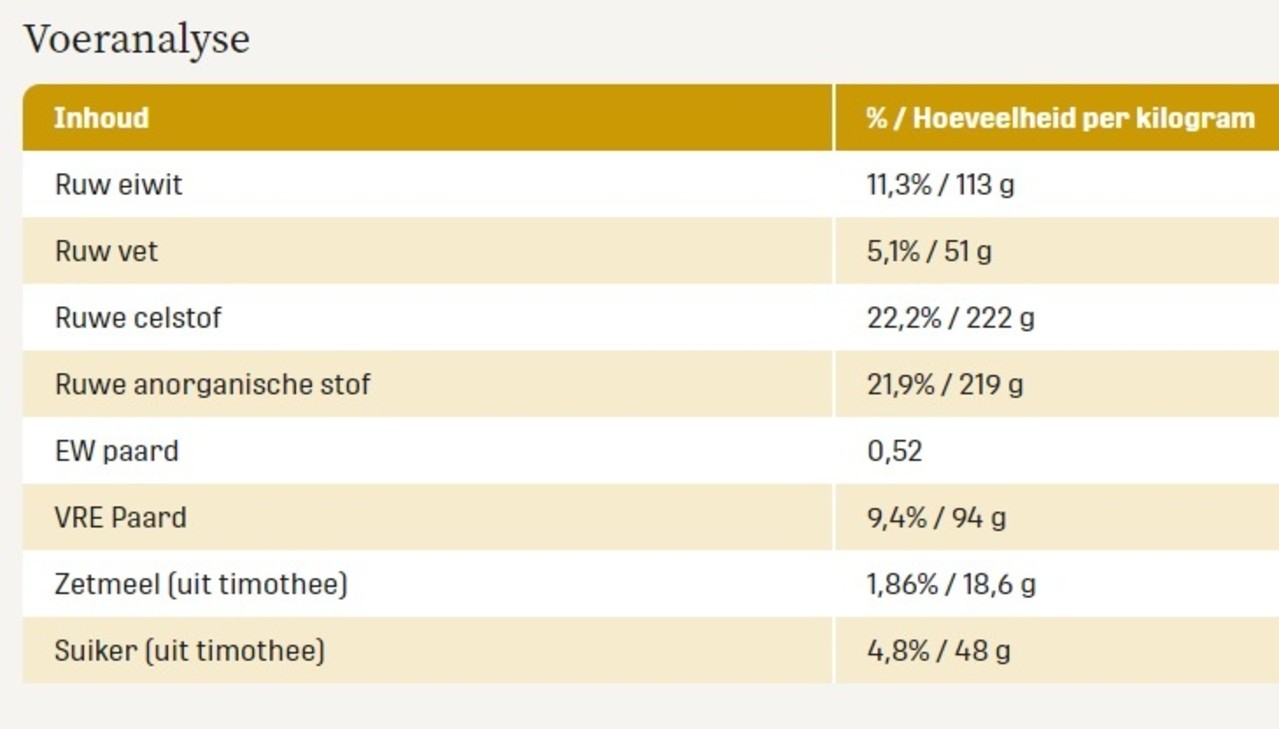Click the 11,3% / 113 g value
The width and height of the screenshot is (1279, 729).
[940, 185]
